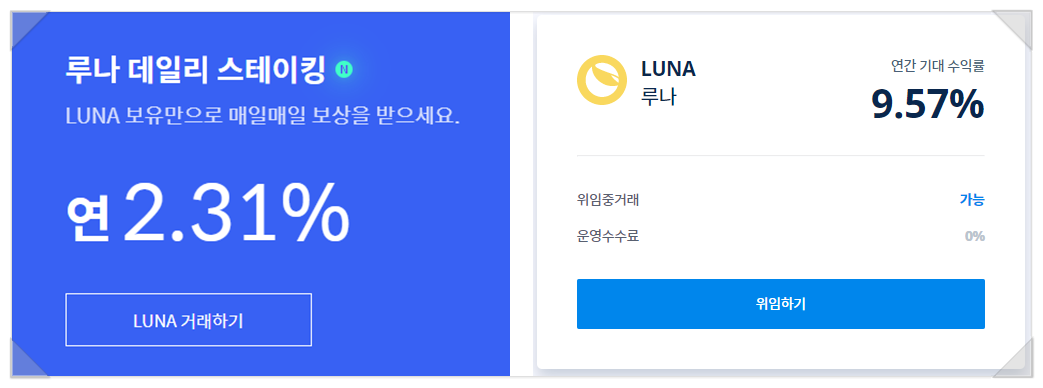Viewport: 1043px width, 388px height.
Task: Click the LUNA 보유만으로 subtitle text
Action: (x=262, y=115)
